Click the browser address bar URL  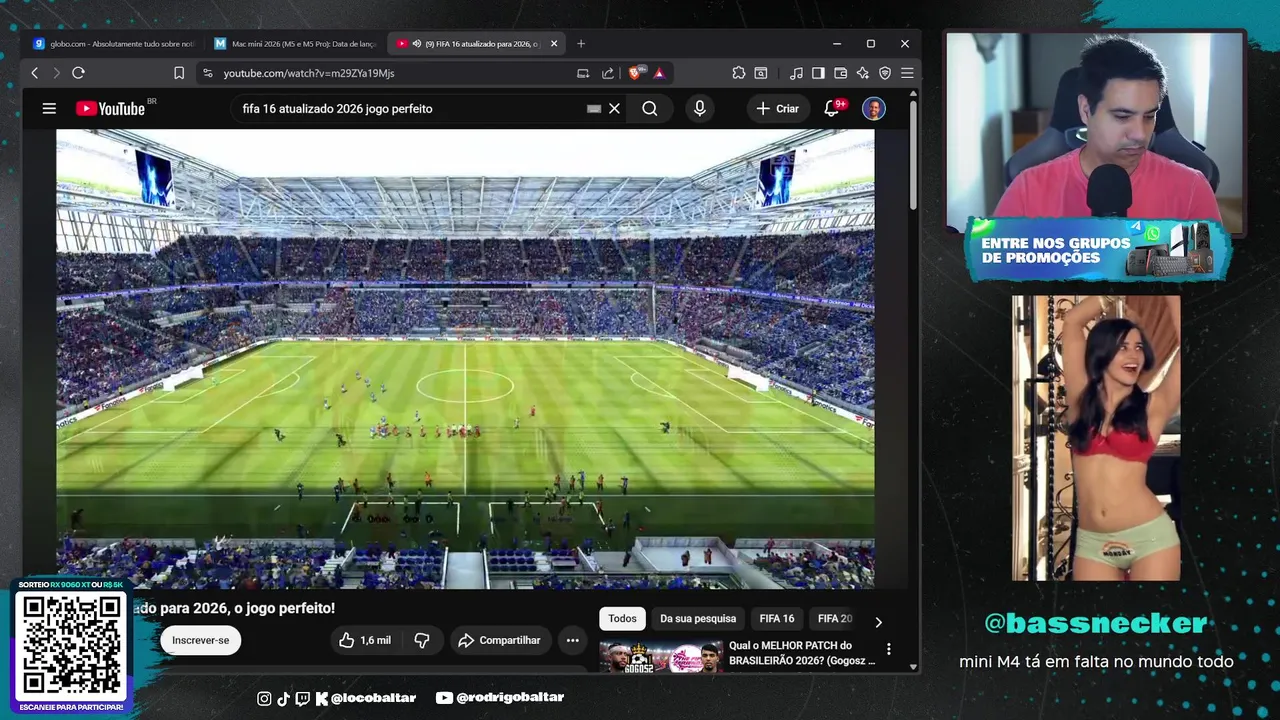click(309, 73)
